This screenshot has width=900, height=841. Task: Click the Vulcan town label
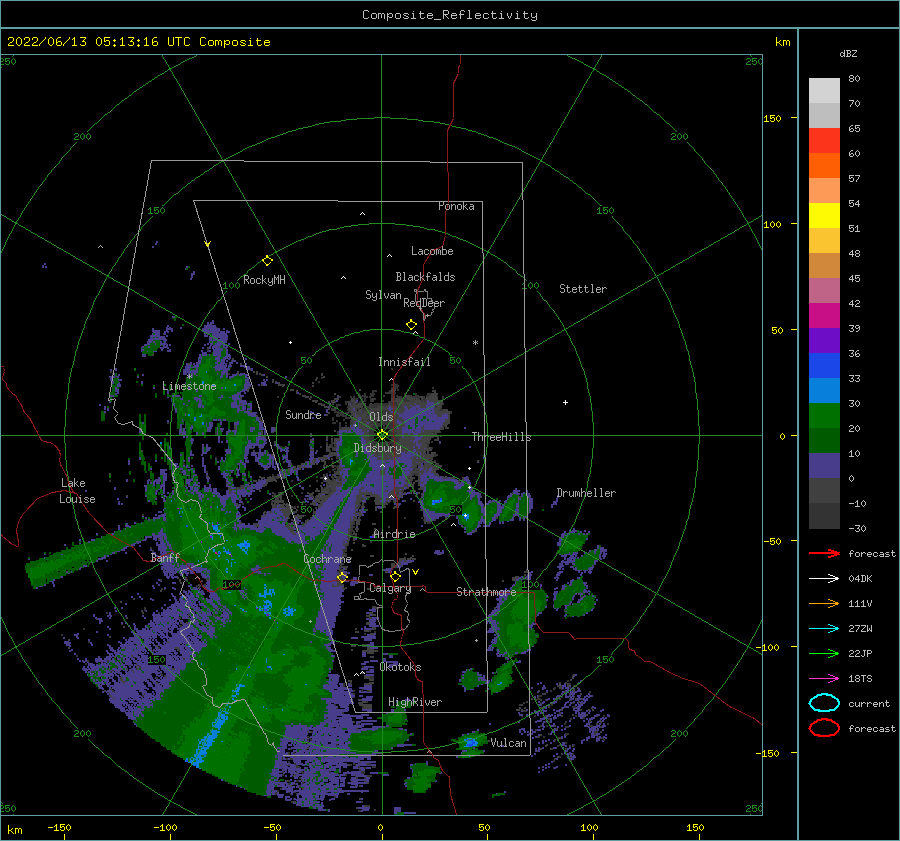coord(509,743)
